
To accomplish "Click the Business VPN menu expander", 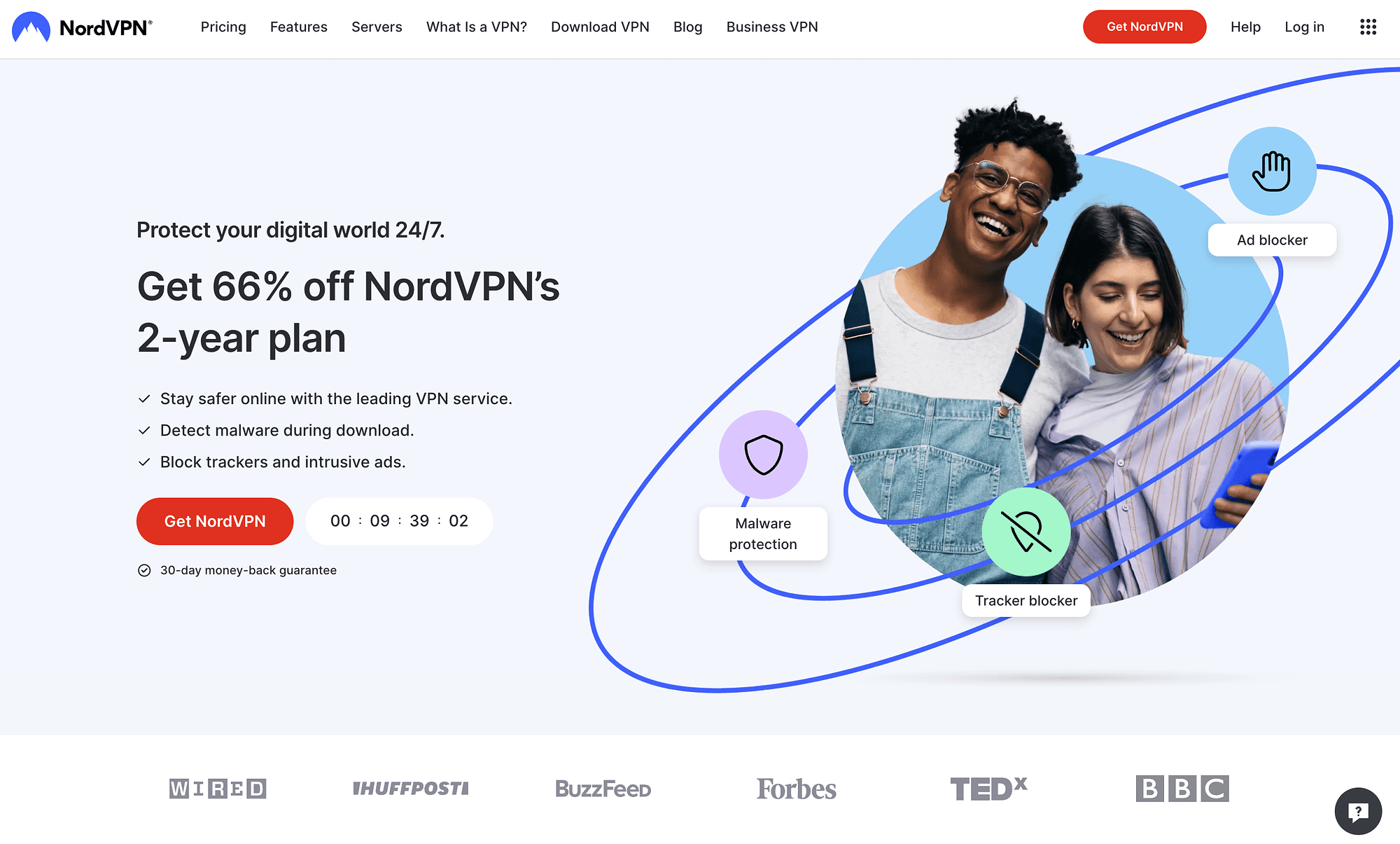I will tap(771, 26).
